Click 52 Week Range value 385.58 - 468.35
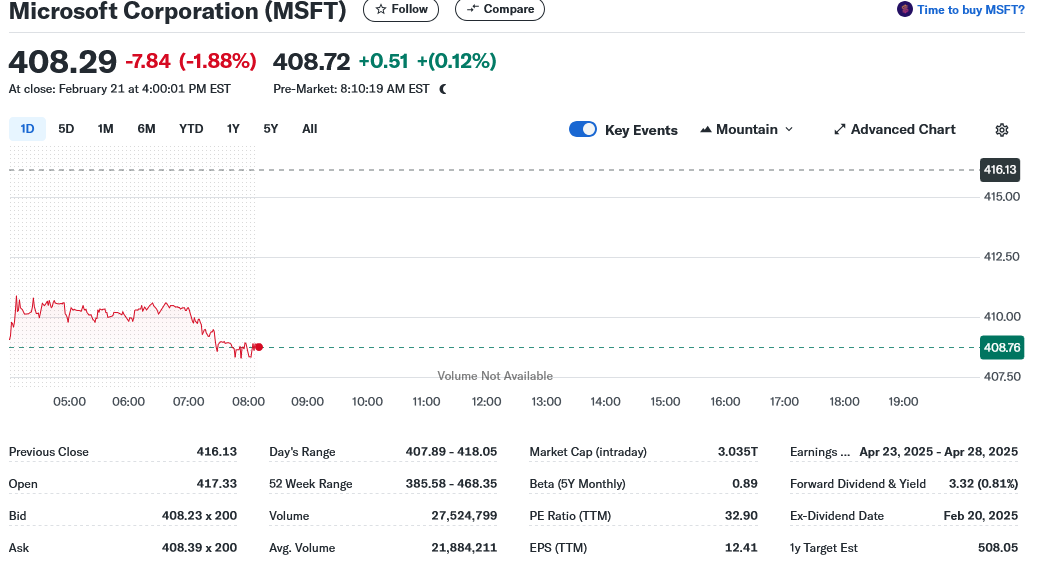The image size is (1047, 565). click(451, 484)
